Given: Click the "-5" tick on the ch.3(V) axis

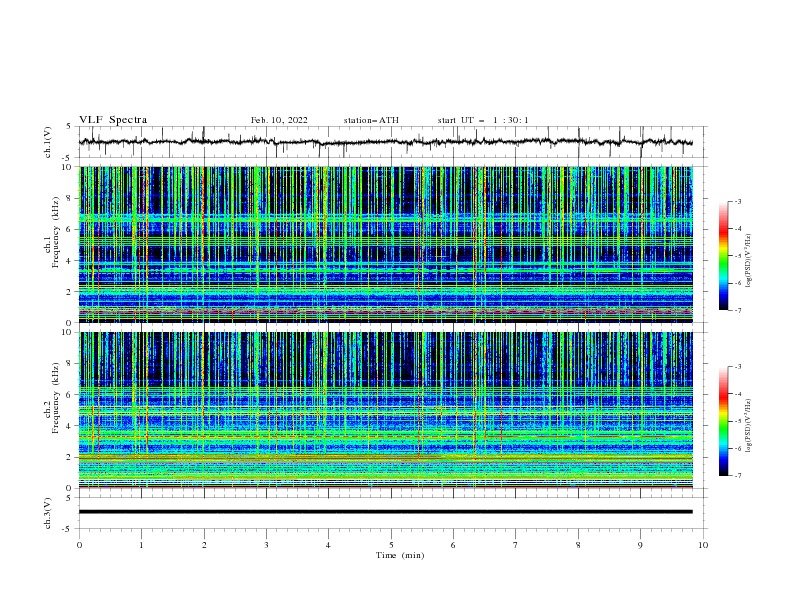Looking at the screenshot, I should (x=68, y=529).
